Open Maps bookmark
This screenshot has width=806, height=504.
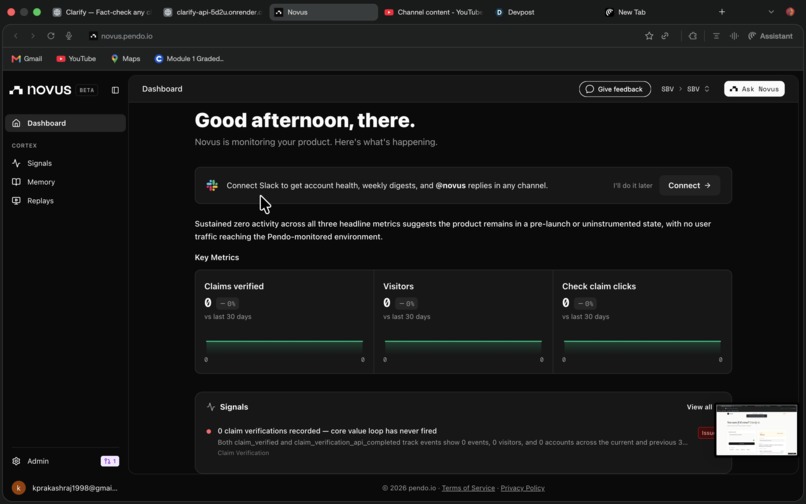click(x=125, y=59)
